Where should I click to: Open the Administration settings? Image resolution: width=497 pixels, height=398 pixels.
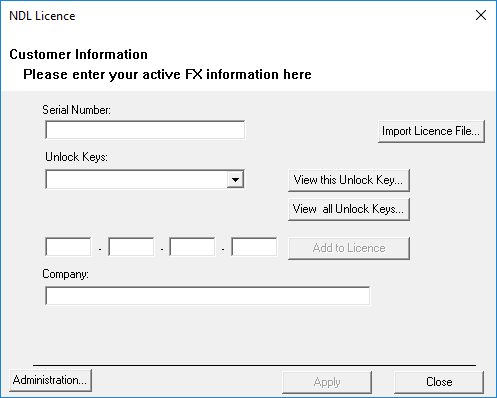50,380
